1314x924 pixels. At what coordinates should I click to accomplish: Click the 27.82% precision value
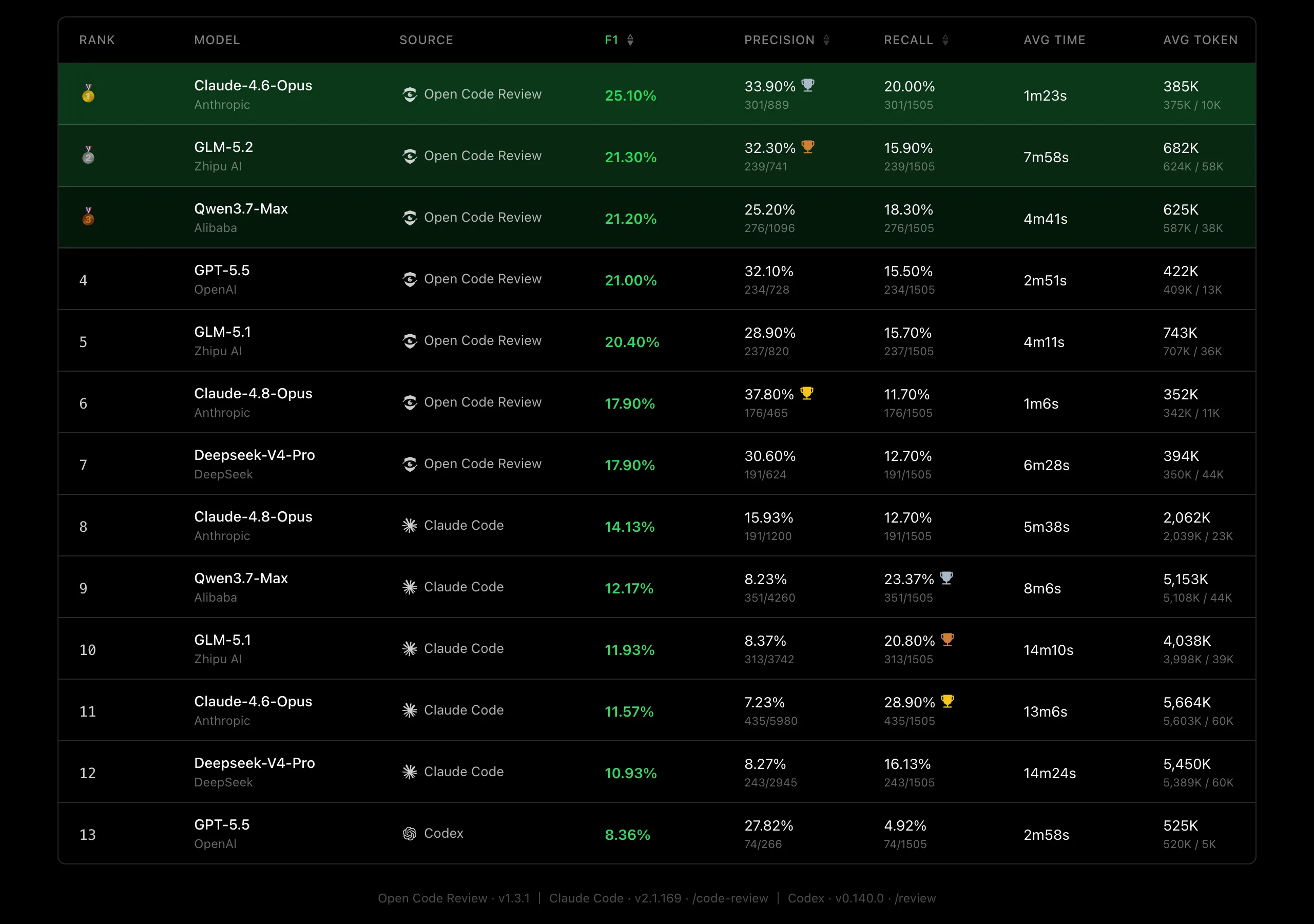click(768, 826)
